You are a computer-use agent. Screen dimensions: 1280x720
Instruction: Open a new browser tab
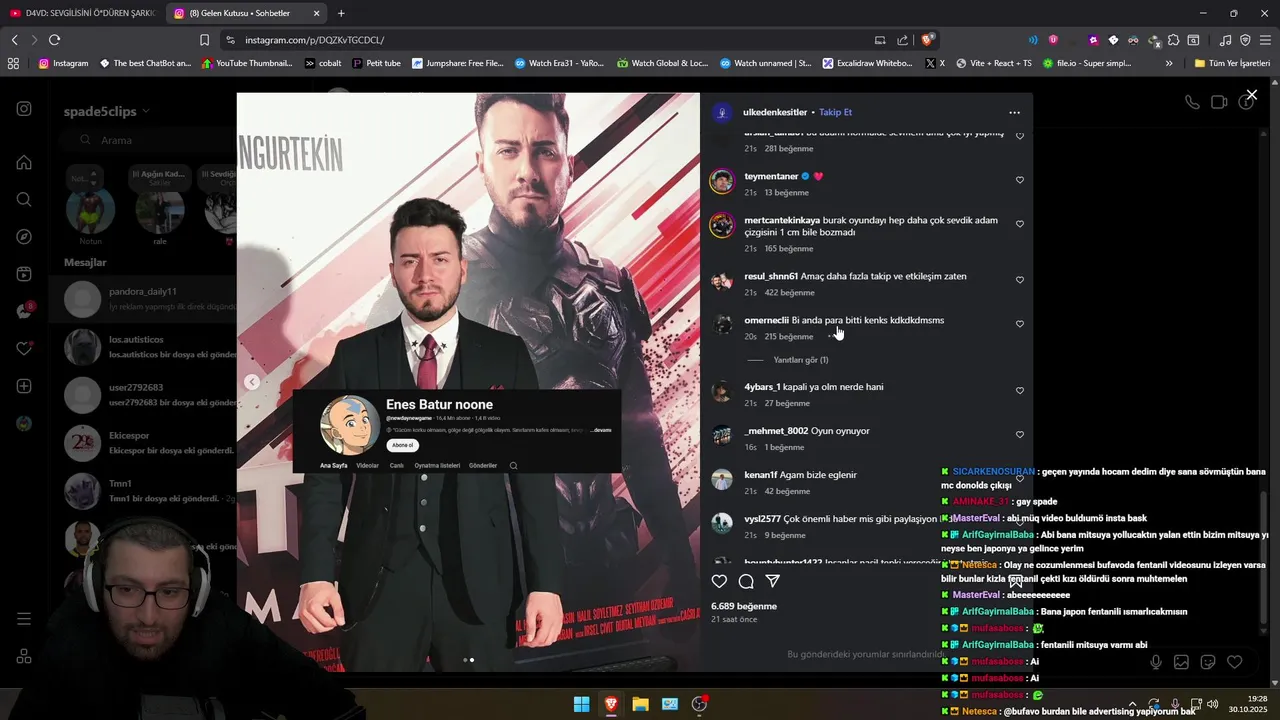tap(341, 13)
